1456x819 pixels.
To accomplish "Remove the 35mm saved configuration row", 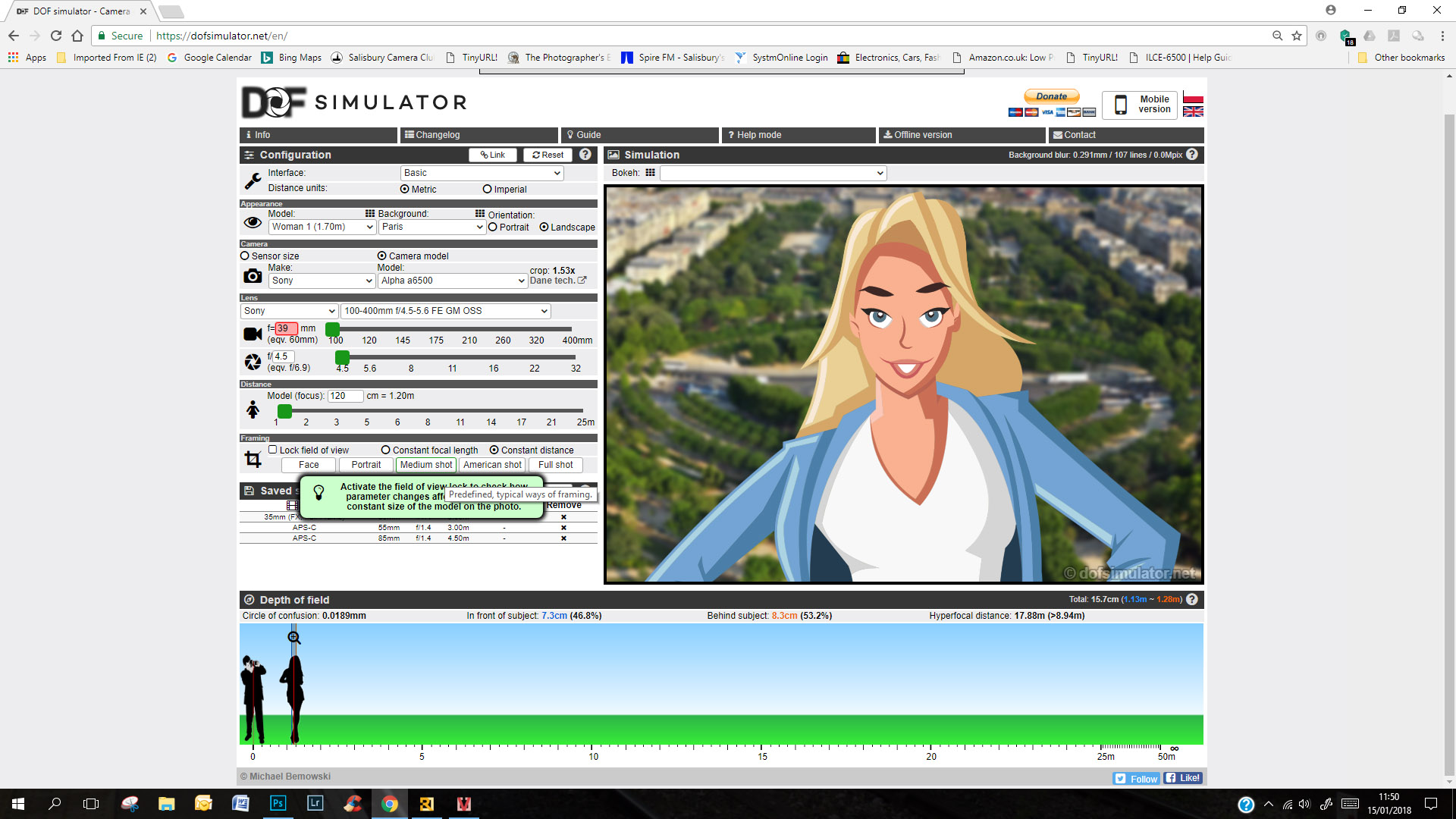I will click(x=563, y=517).
